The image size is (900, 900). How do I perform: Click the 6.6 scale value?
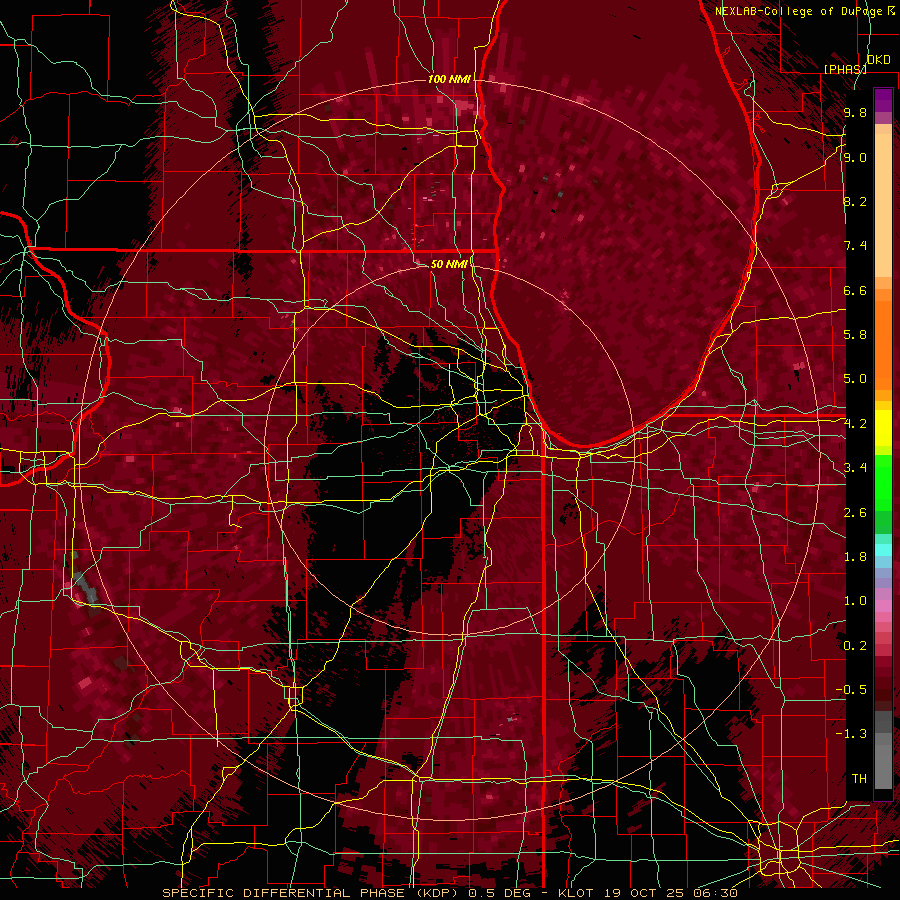pyautogui.click(x=855, y=291)
